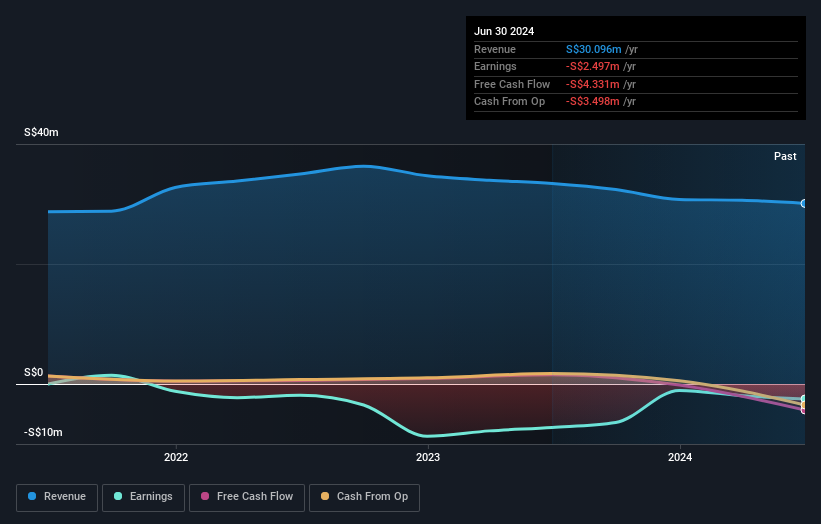Click the Cash From Op row label in the tooltip
821x524 pixels.
(509, 102)
